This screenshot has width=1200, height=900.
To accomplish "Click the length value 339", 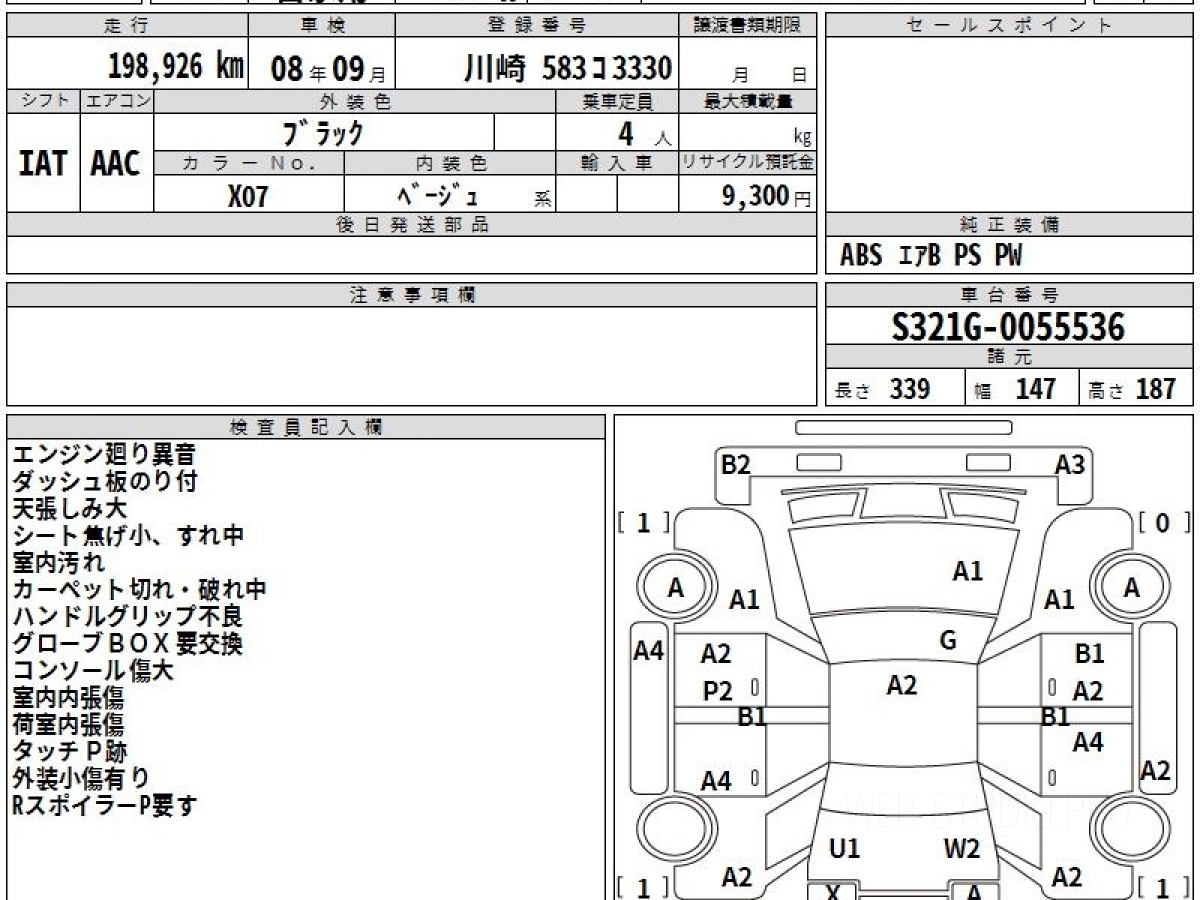I will (x=910, y=389).
